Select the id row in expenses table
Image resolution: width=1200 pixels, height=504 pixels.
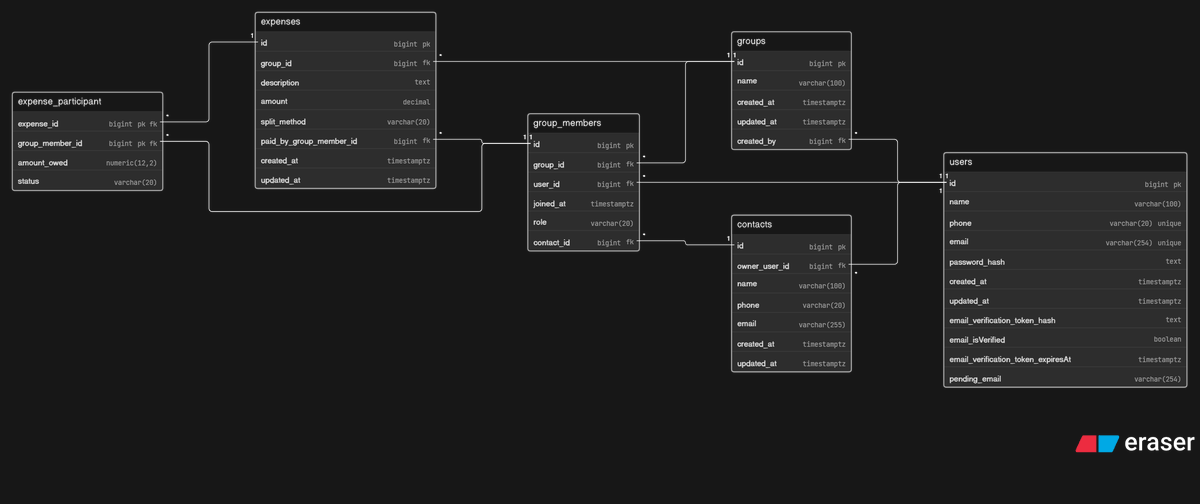345,43
